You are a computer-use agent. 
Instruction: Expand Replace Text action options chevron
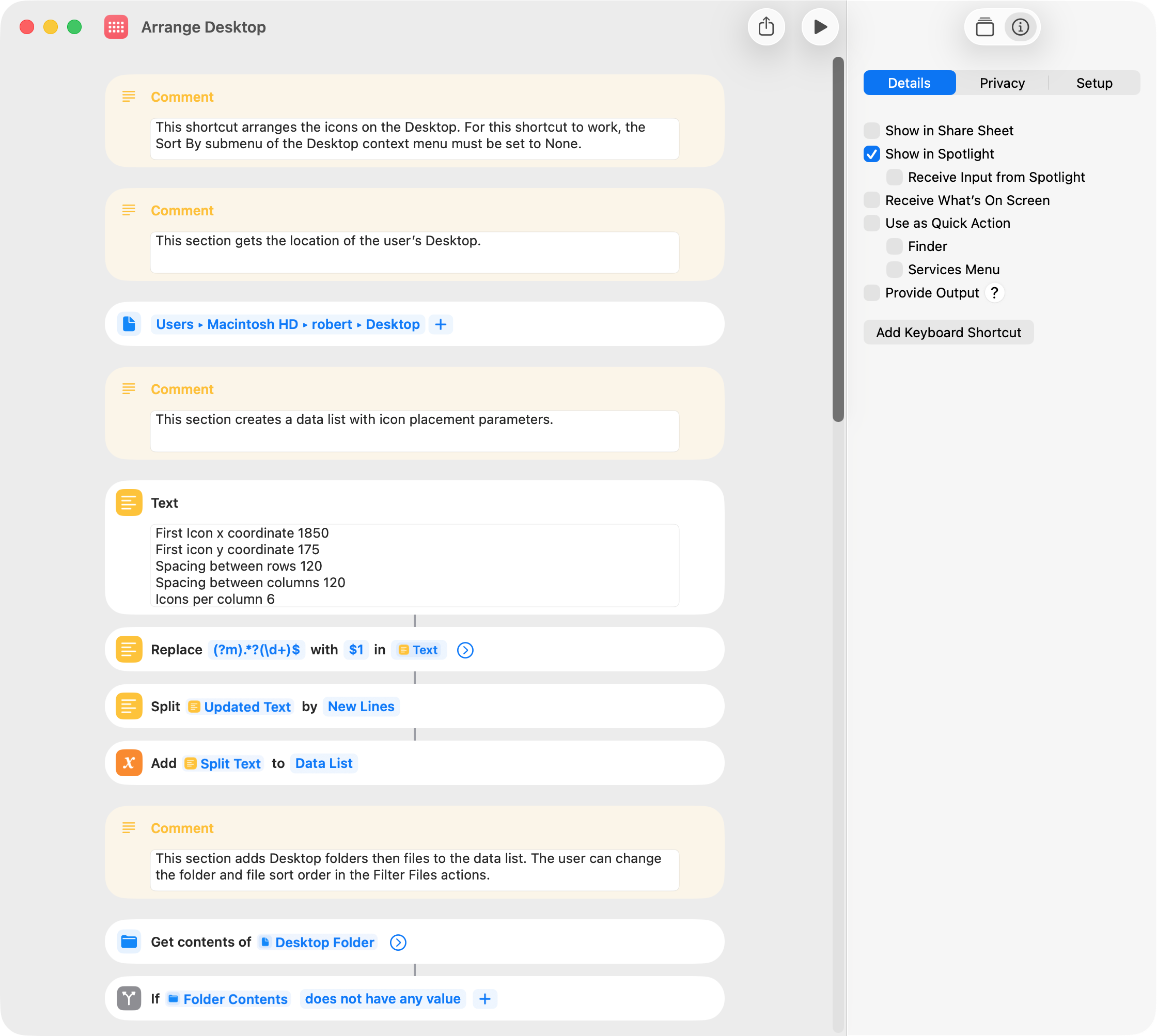[x=465, y=650]
